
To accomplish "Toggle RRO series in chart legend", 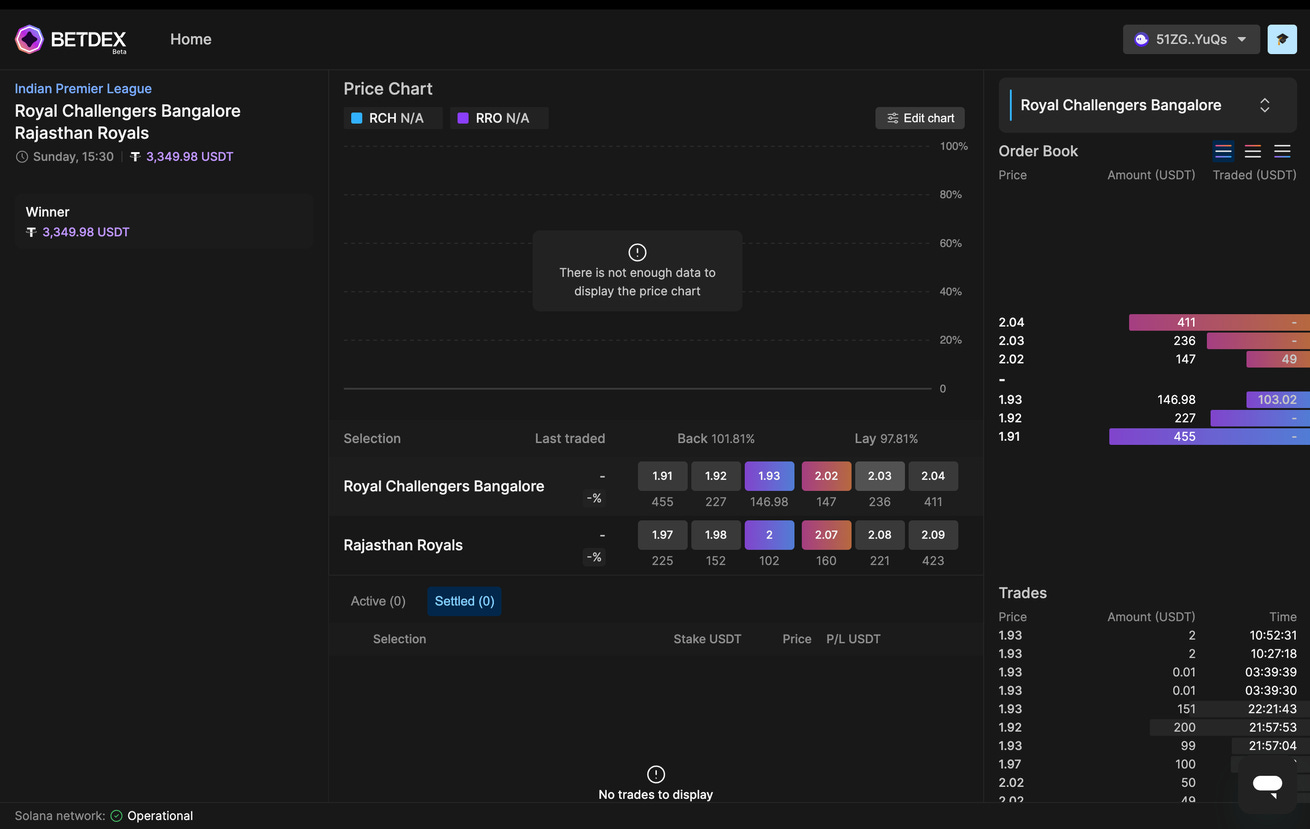I will pyautogui.click(x=499, y=118).
